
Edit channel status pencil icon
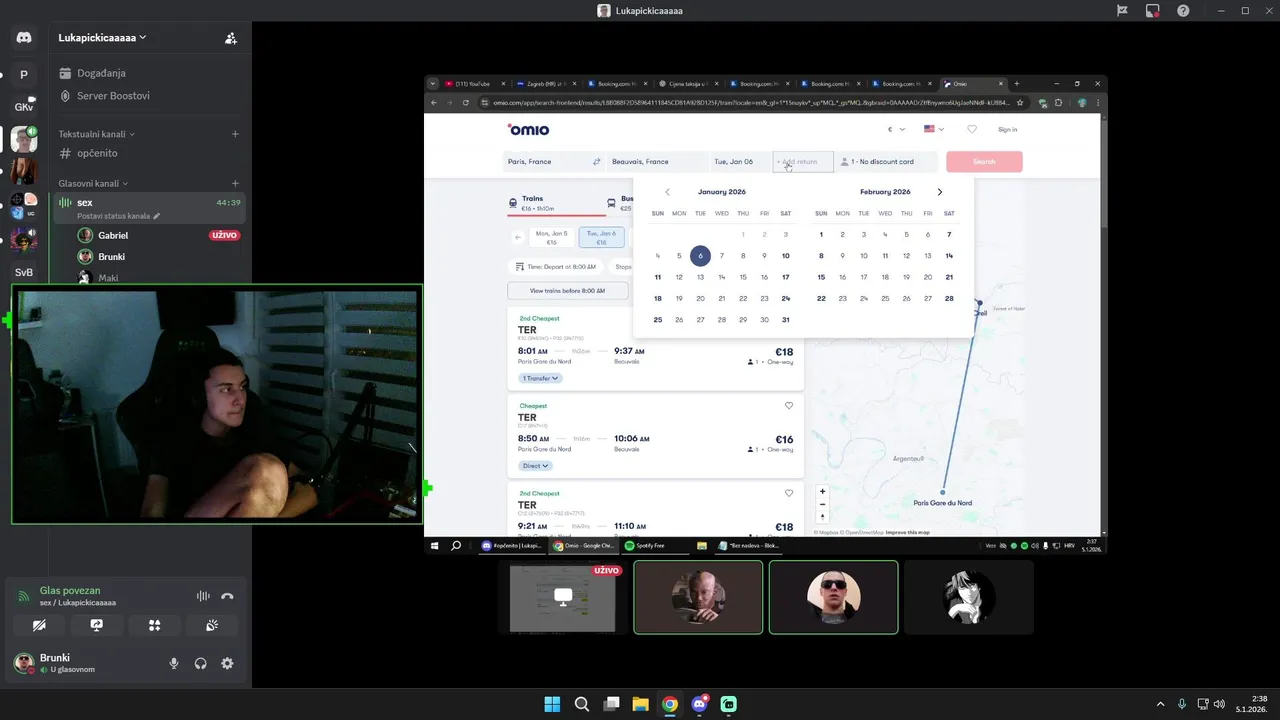pyautogui.click(x=156, y=216)
